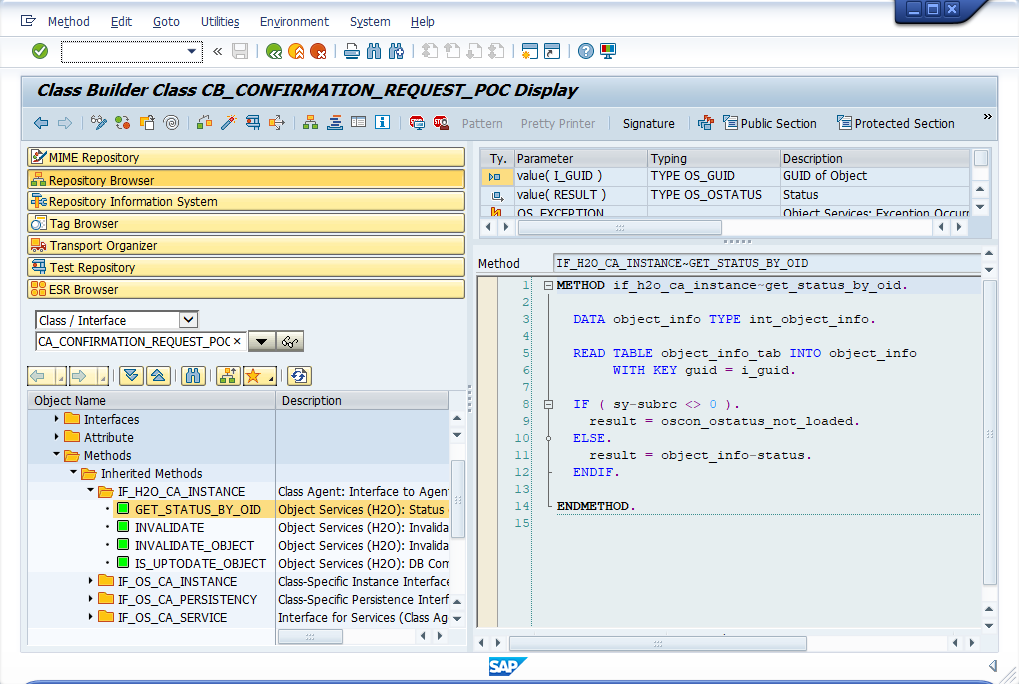This screenshot has width=1019, height=684.
Task: Click the Display/Change glasses-pencil icon
Action: pyautogui.click(x=99, y=123)
